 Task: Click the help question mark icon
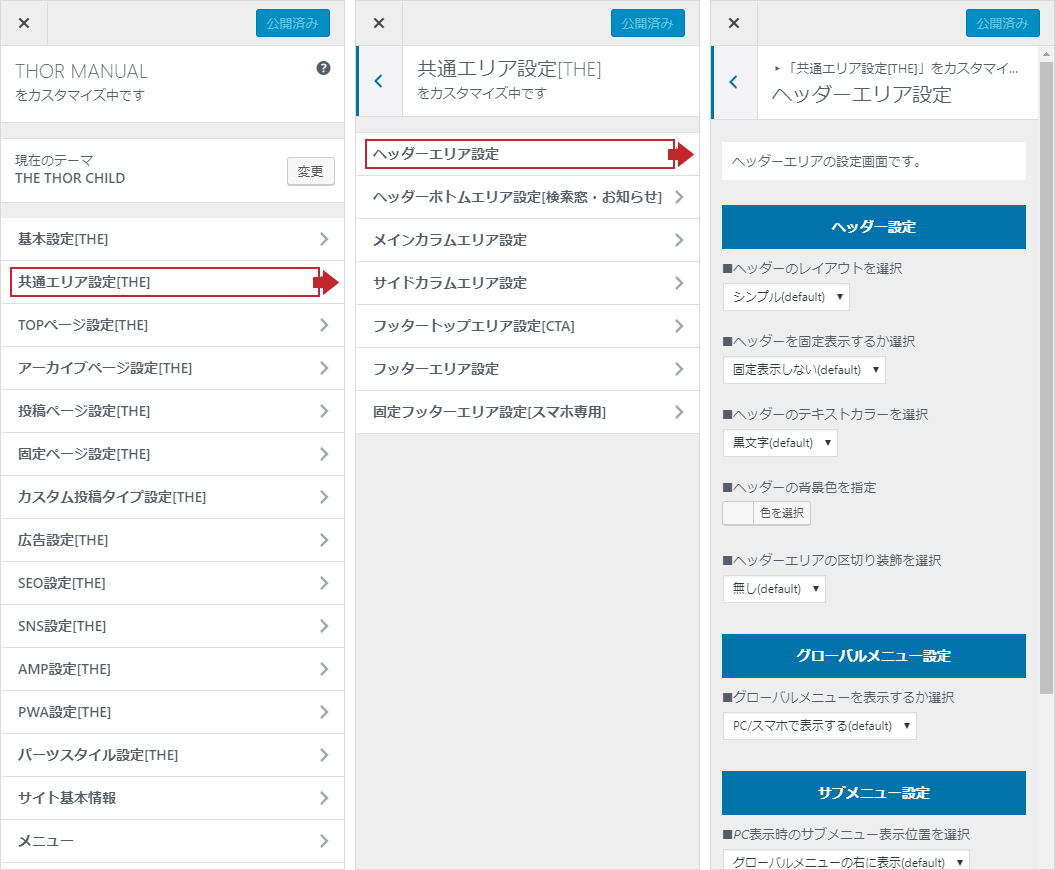tap(323, 68)
